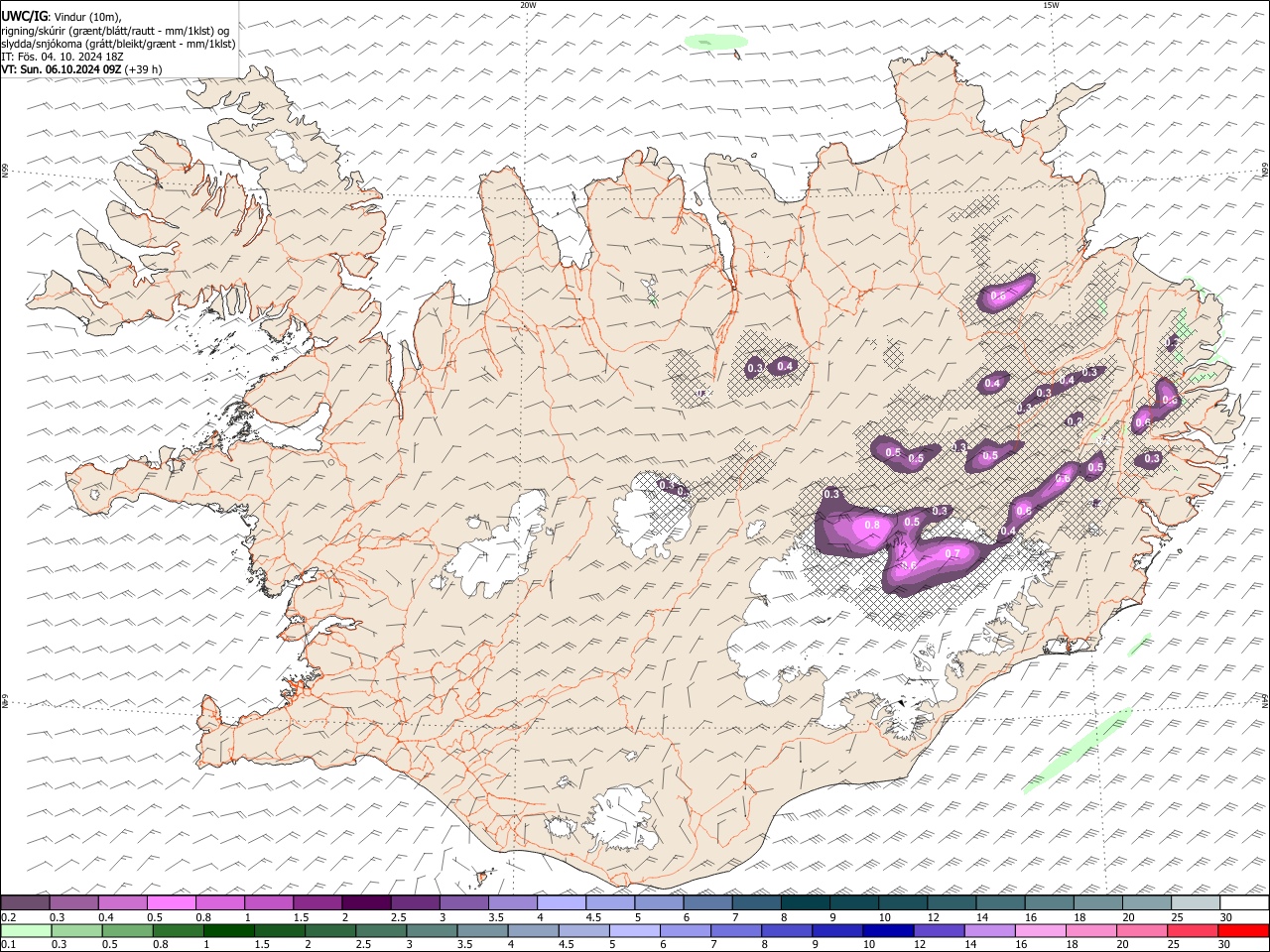This screenshot has width=1270, height=952.
Task: Click the 'rigning/skúrir' legend description line
Action: (115, 31)
